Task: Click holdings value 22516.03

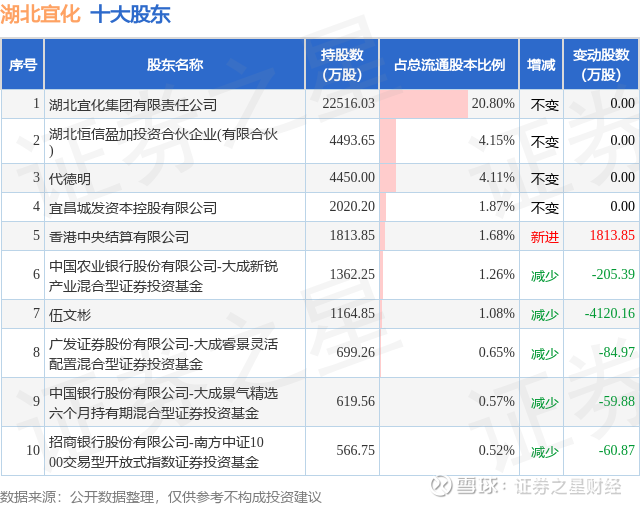Action: pyautogui.click(x=348, y=103)
